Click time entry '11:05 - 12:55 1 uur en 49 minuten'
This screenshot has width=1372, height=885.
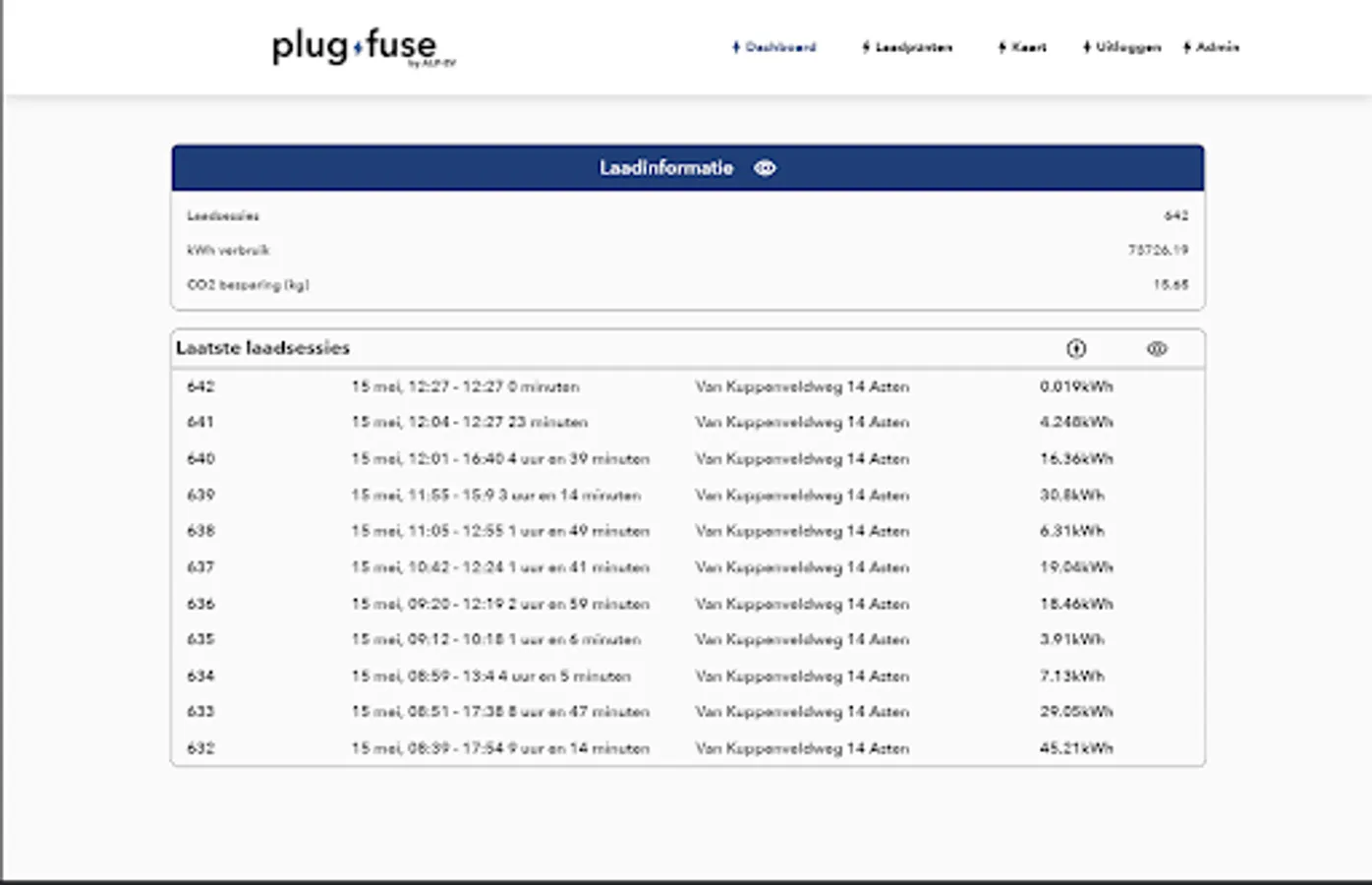500,531
